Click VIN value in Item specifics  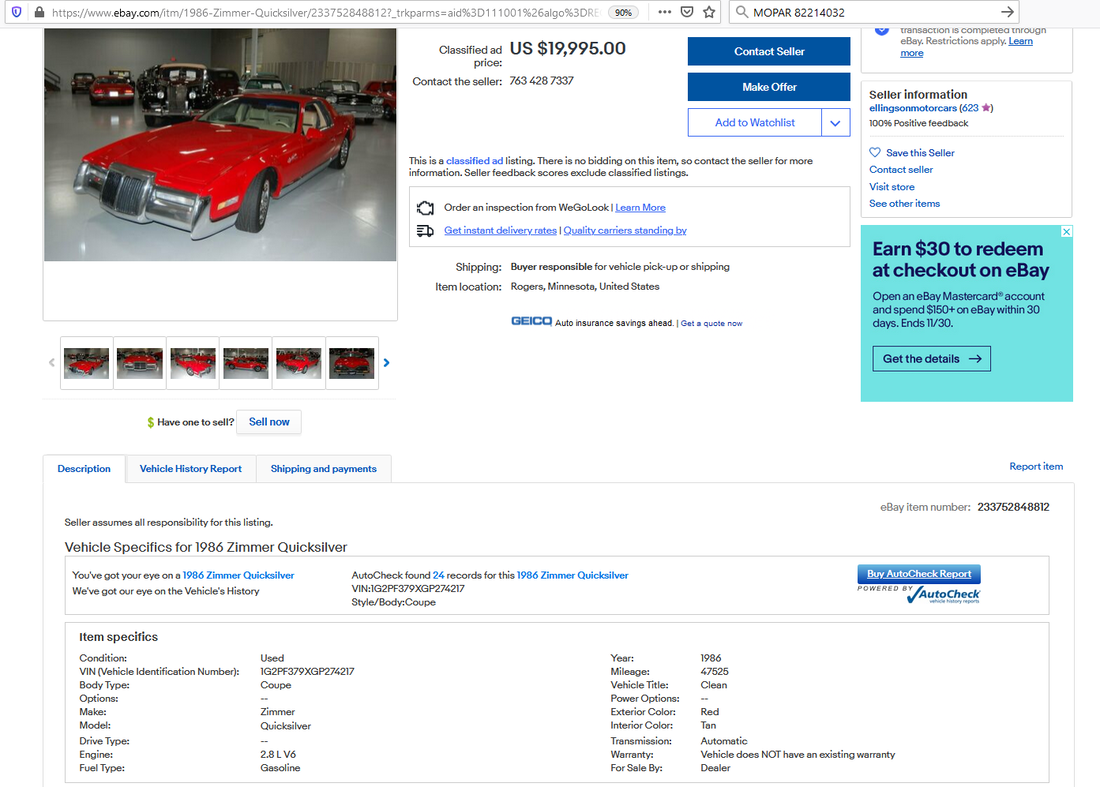click(307, 671)
